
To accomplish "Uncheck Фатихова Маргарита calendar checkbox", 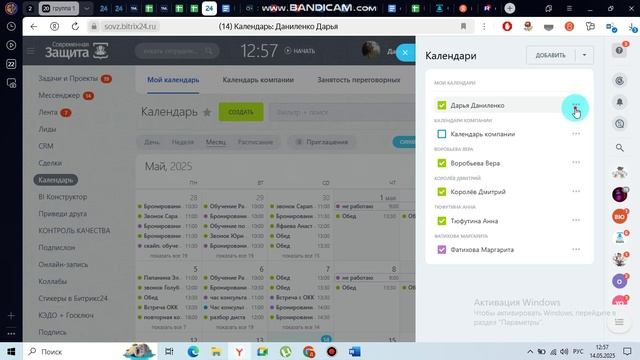I will point(442,249).
